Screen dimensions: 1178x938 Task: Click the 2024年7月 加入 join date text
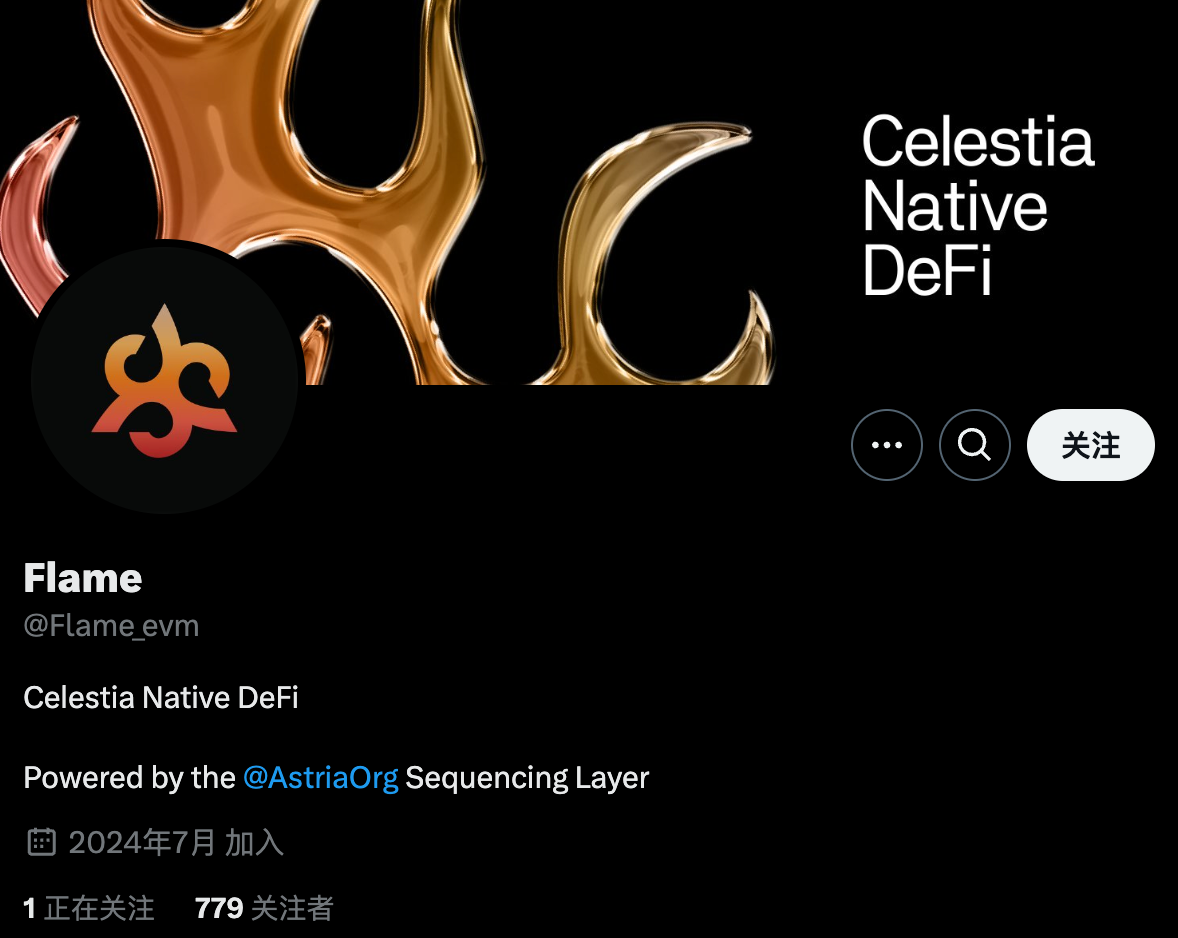click(176, 843)
